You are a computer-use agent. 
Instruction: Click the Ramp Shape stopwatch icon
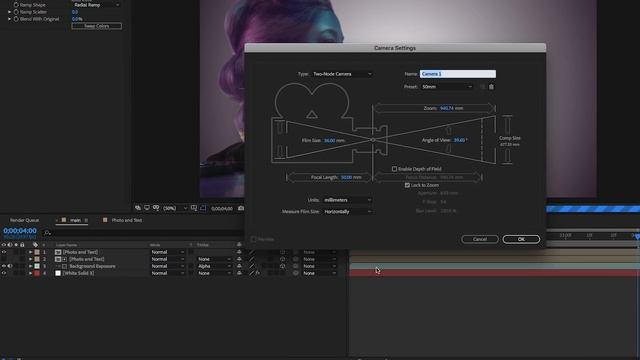16,5
